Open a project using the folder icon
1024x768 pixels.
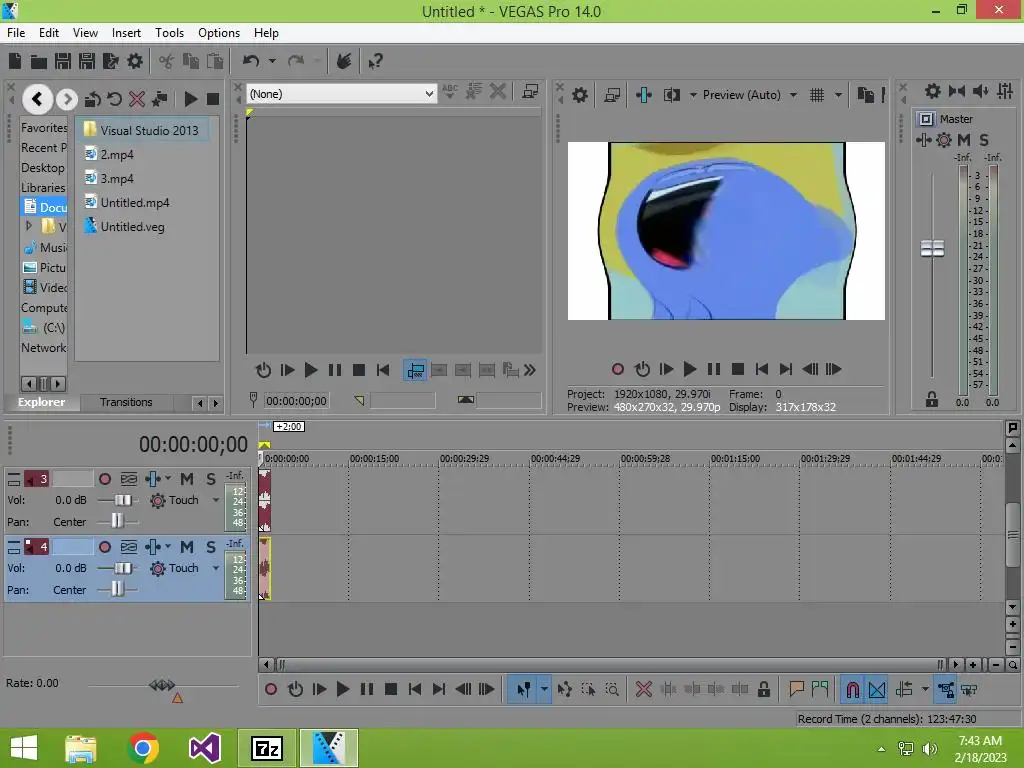pyautogui.click(x=39, y=61)
